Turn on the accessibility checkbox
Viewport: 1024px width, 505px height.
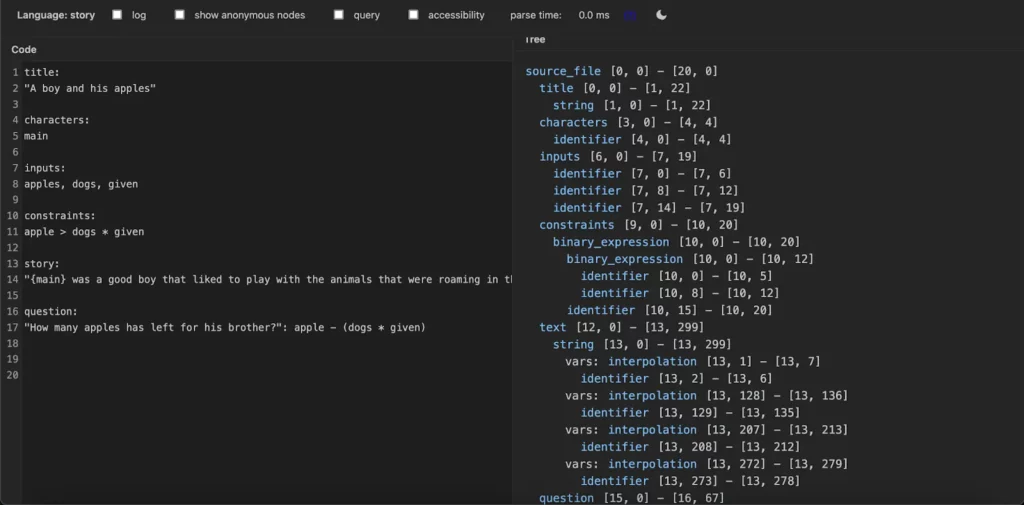coord(413,15)
